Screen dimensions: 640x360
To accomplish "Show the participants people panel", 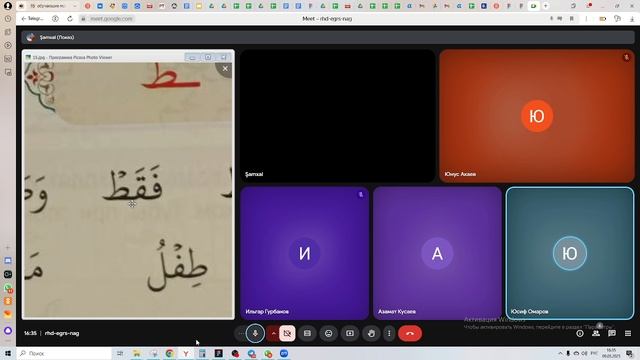I will [x=596, y=333].
